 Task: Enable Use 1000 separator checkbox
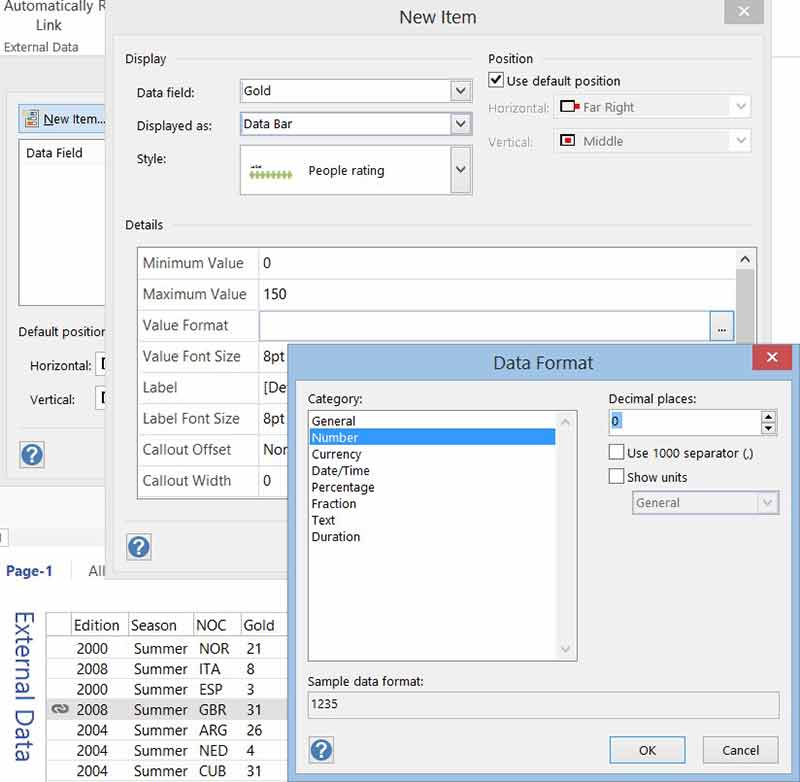coord(616,452)
